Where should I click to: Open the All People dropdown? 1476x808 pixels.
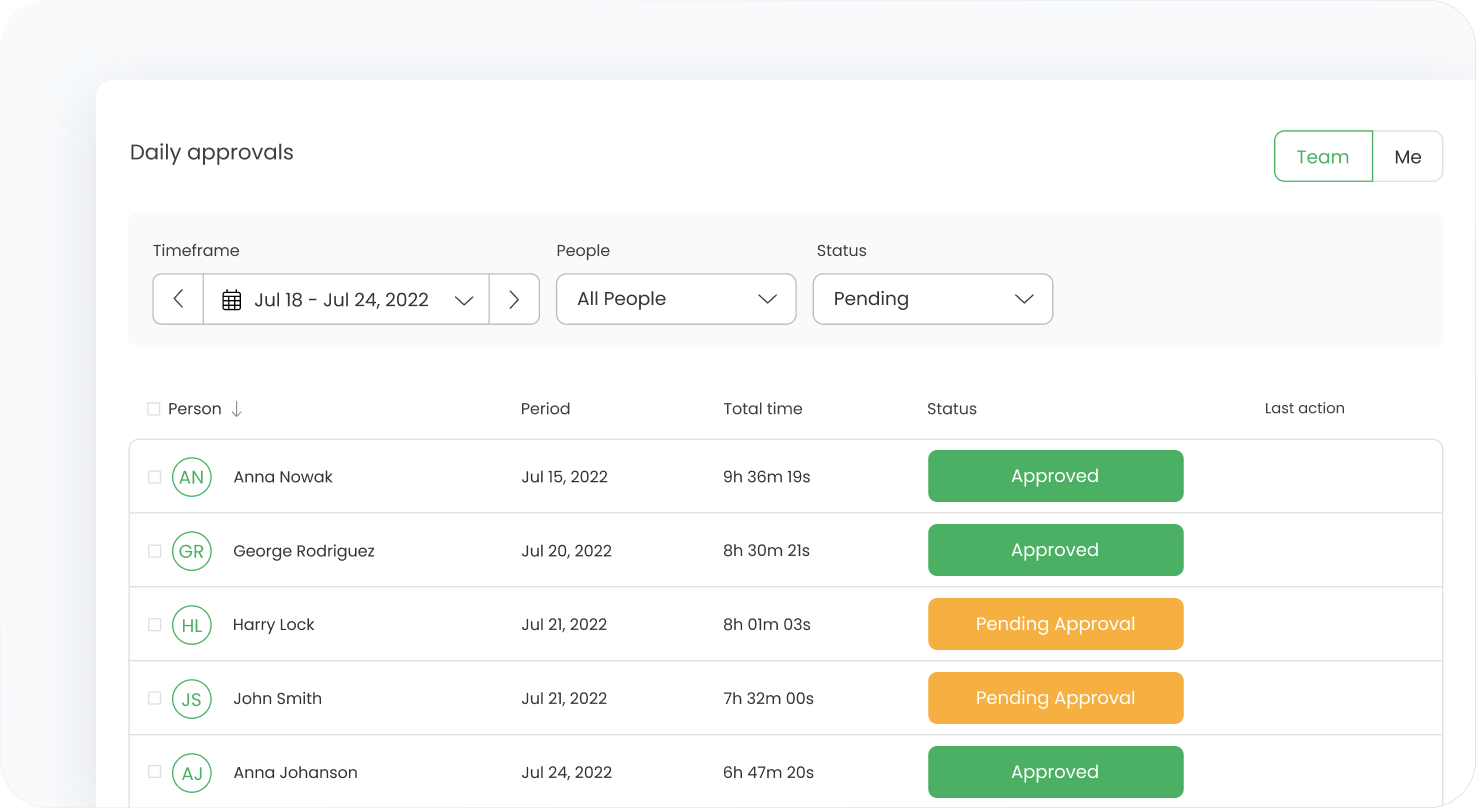point(676,299)
